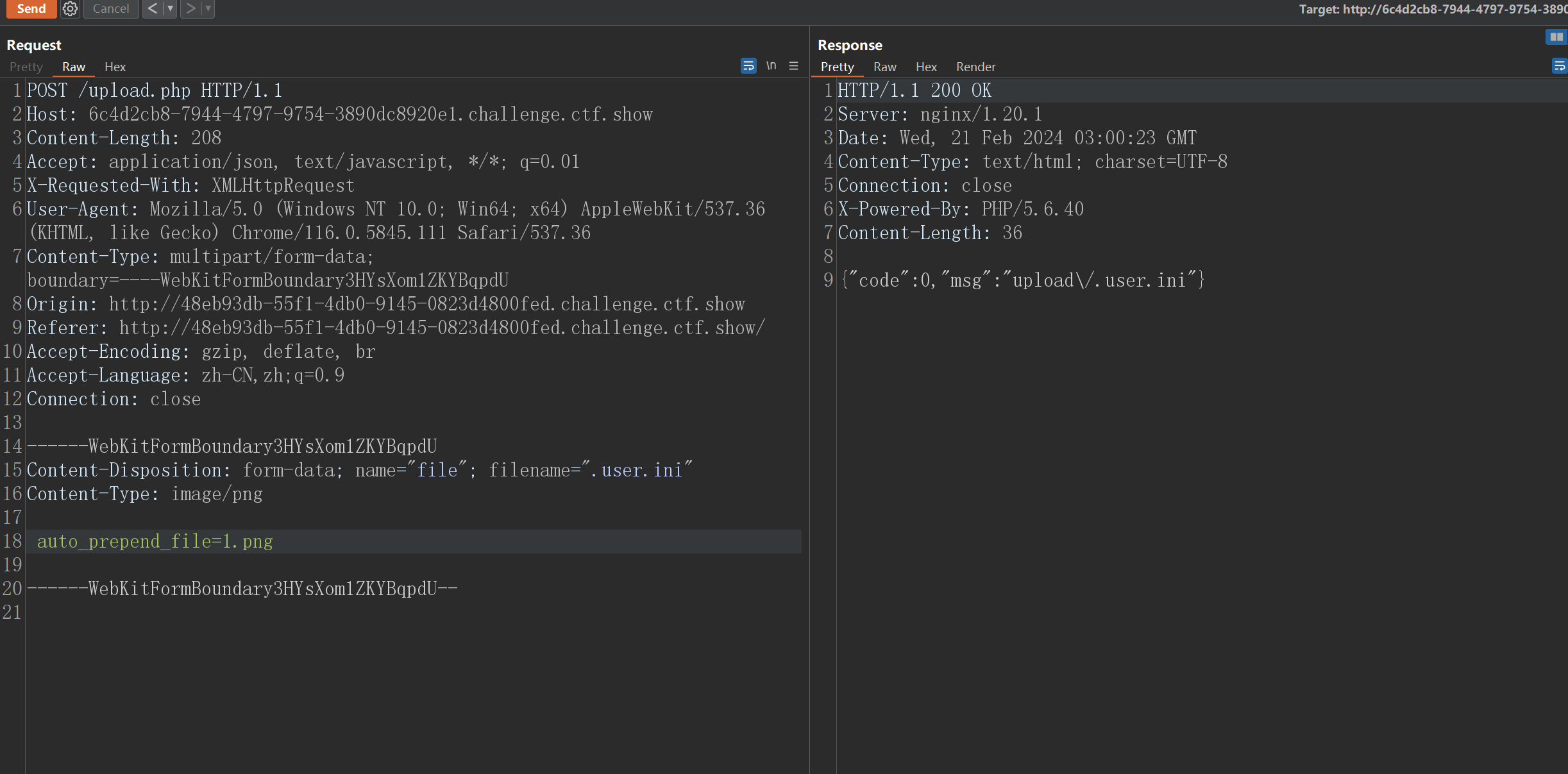Viewport: 1568px width, 774px height.
Task: Click the Connection: close request header
Action: (x=114, y=399)
